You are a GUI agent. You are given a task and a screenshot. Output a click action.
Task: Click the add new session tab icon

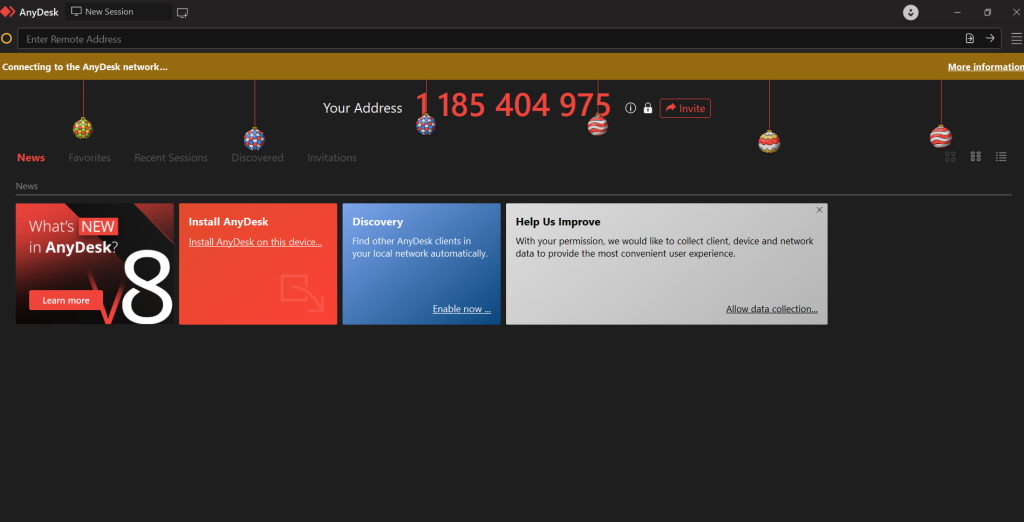click(182, 12)
